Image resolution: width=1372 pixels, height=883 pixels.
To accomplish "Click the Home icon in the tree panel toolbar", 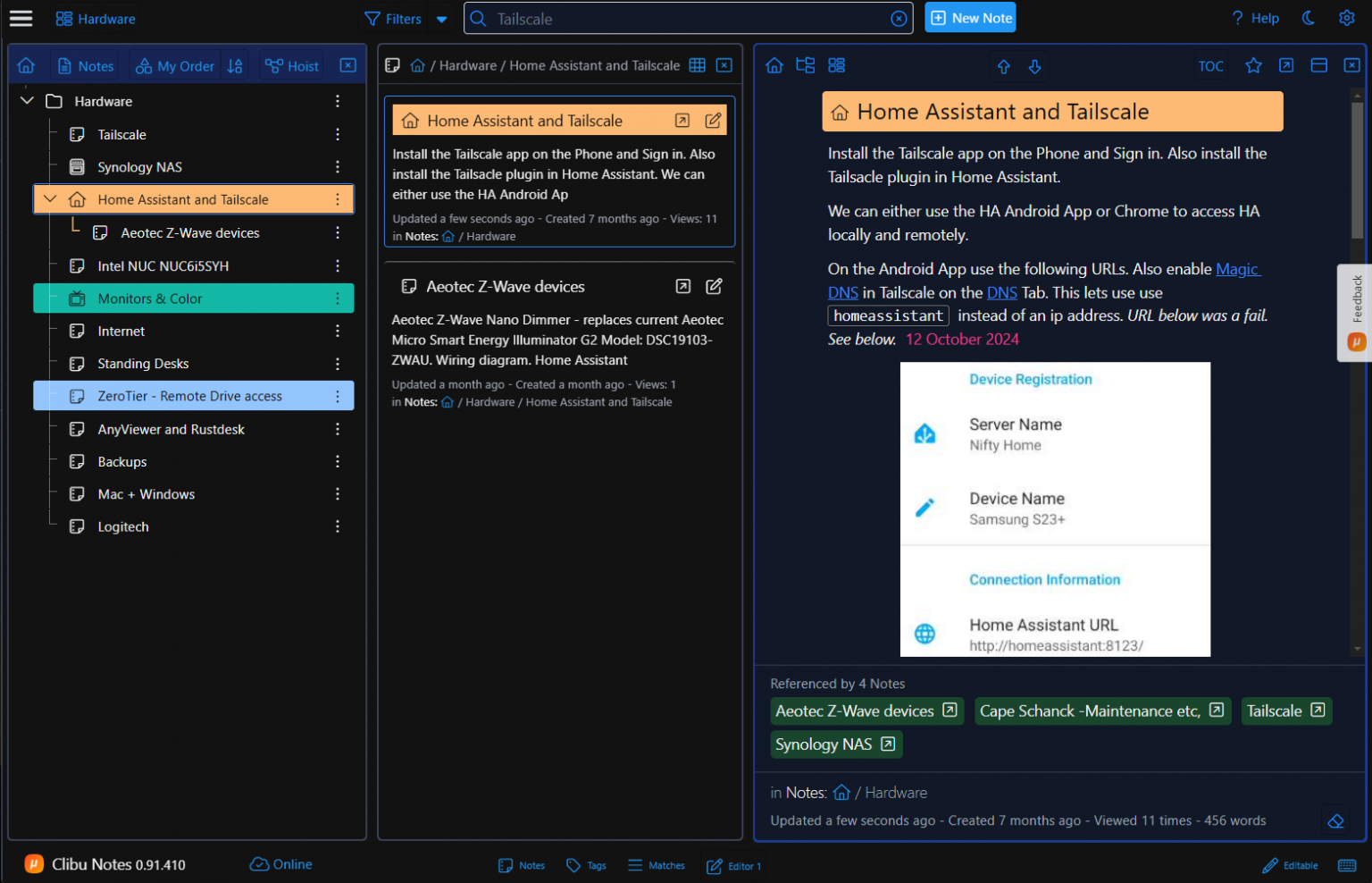I will coord(26,65).
